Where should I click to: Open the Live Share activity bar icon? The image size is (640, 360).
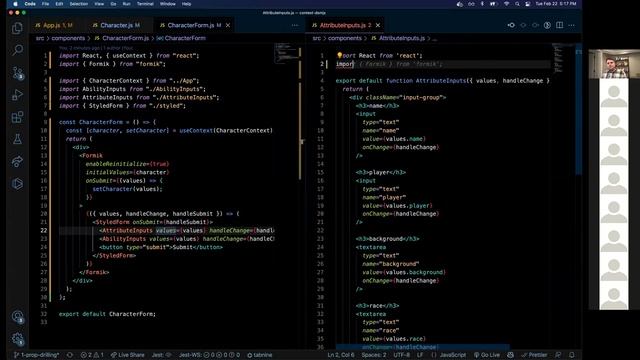coord(17,162)
